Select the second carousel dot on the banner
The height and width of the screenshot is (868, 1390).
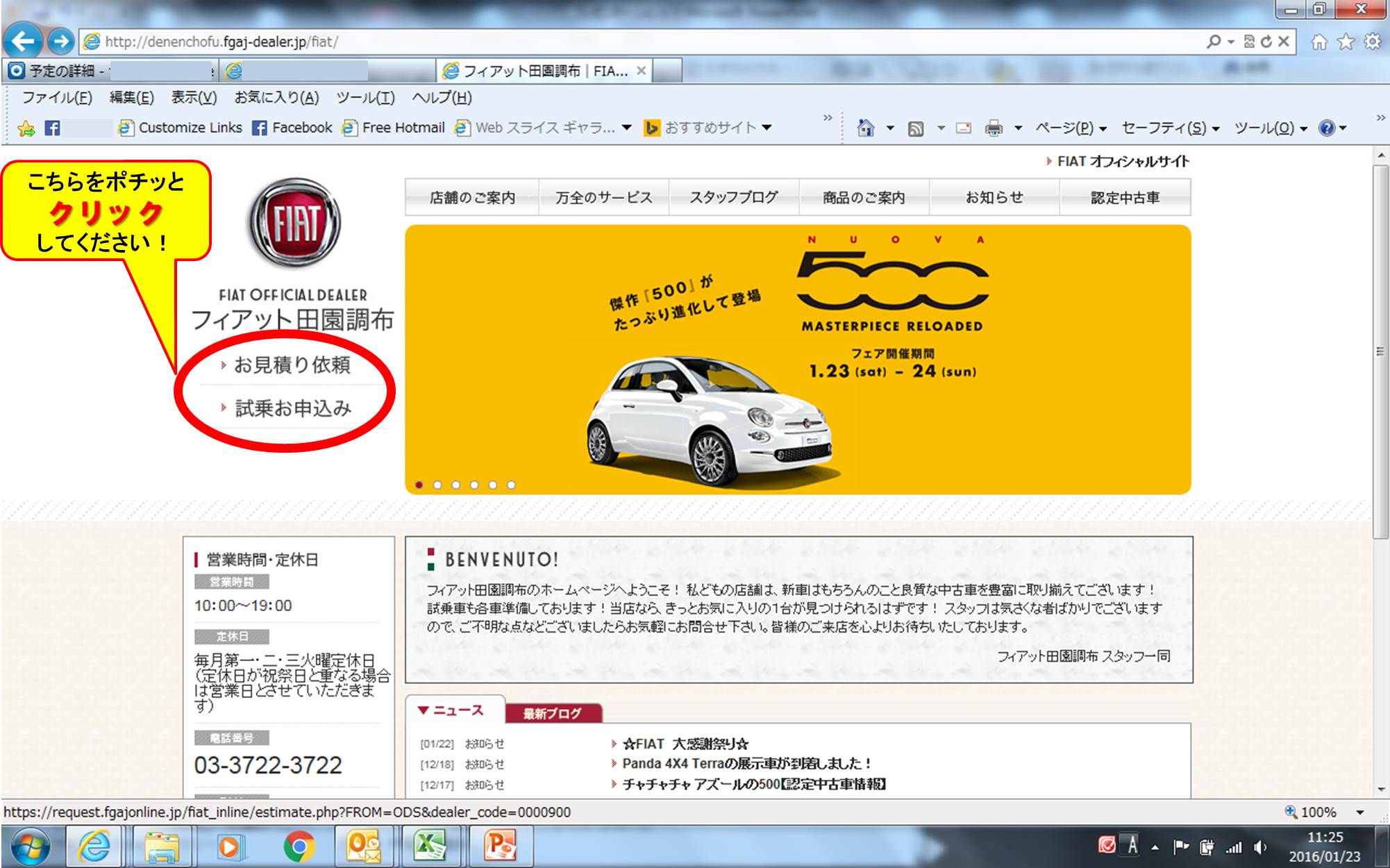pos(437,485)
